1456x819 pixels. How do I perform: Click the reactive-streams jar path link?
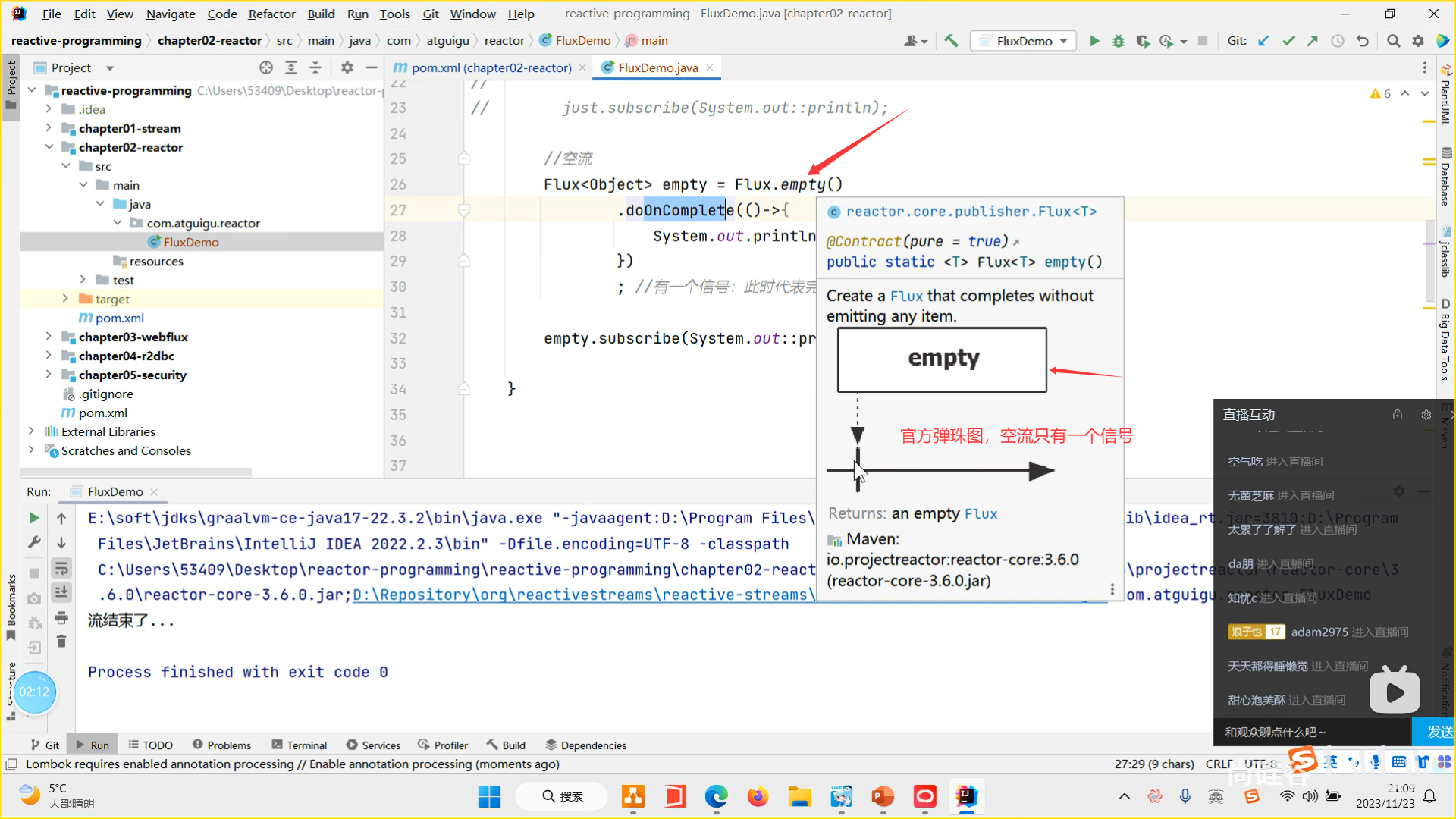(x=582, y=595)
